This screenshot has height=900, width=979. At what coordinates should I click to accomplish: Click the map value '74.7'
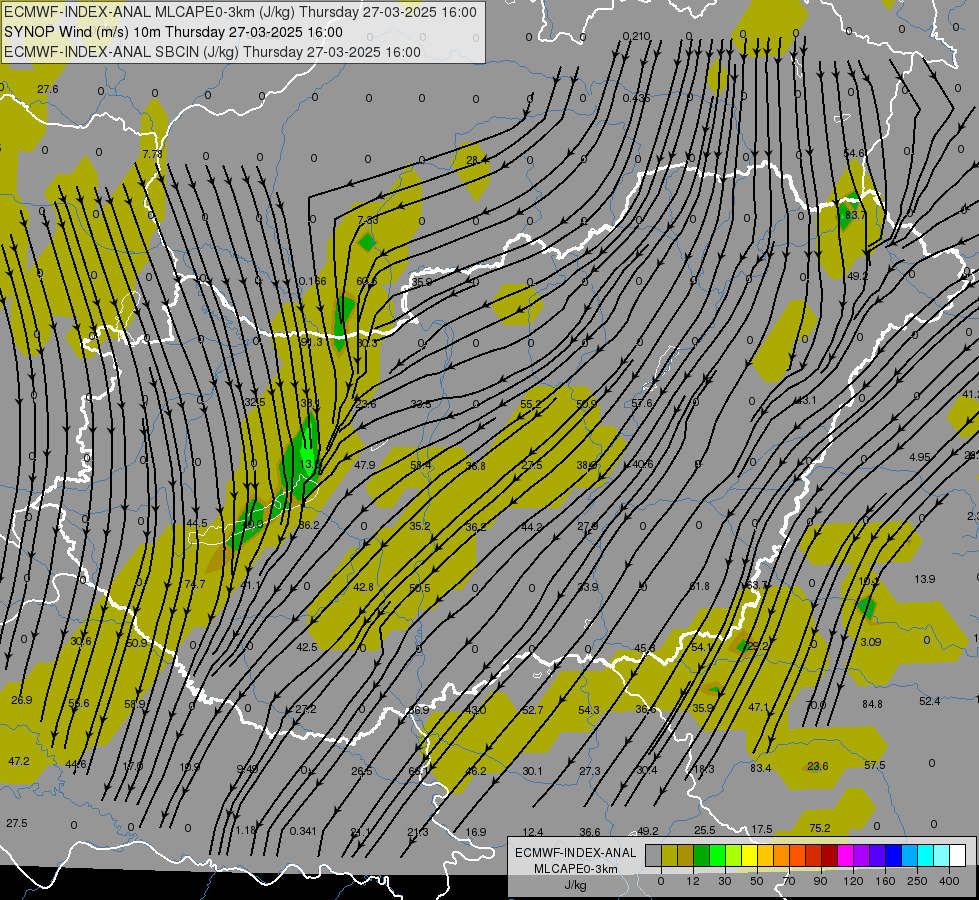pyautogui.click(x=195, y=584)
